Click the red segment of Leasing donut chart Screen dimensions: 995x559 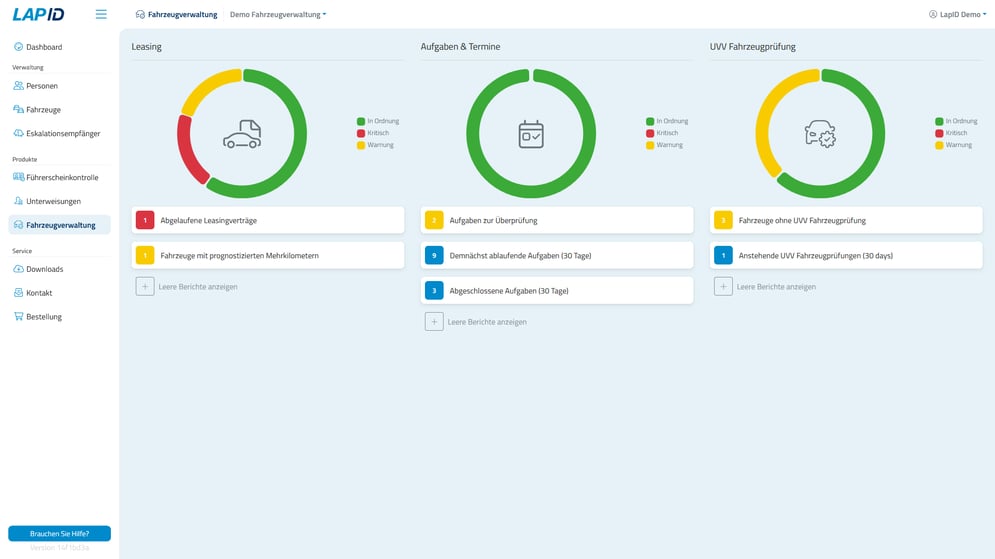point(187,152)
